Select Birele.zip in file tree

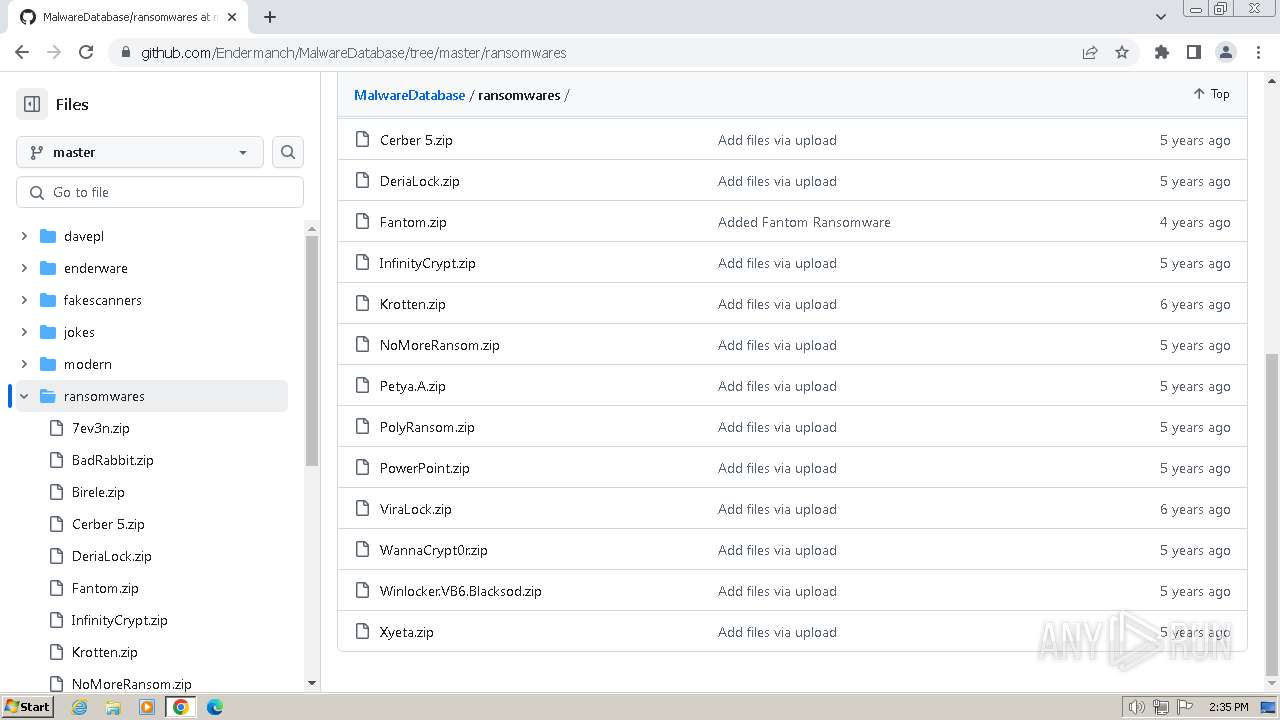98,492
